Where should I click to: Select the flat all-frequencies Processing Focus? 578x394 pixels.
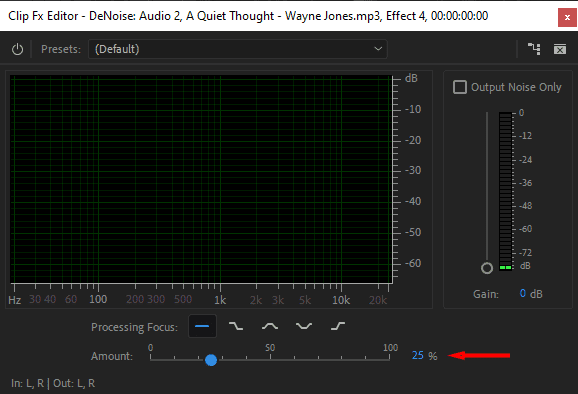tap(202, 326)
